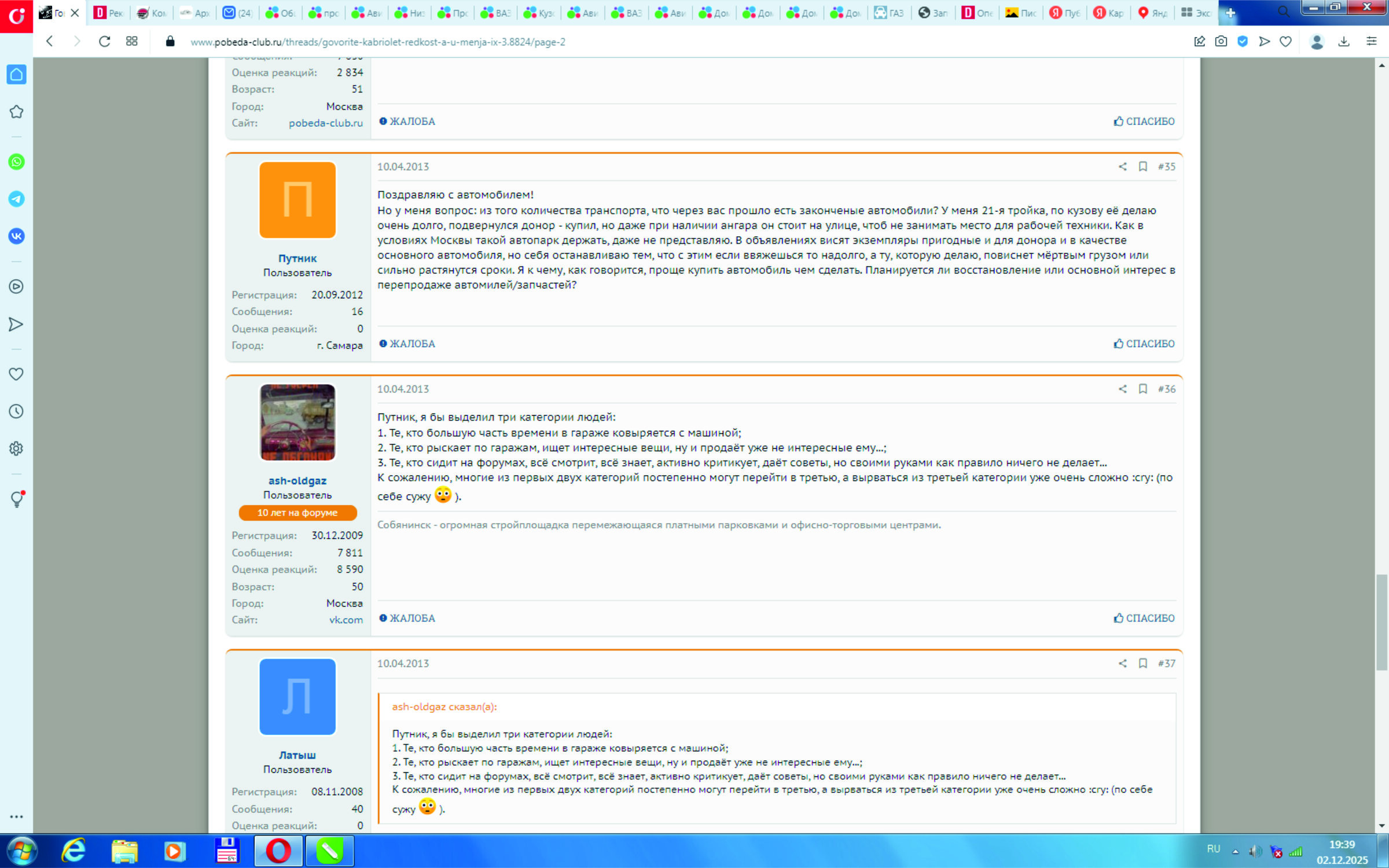Expand the three-dots sidebar menu

(16, 816)
